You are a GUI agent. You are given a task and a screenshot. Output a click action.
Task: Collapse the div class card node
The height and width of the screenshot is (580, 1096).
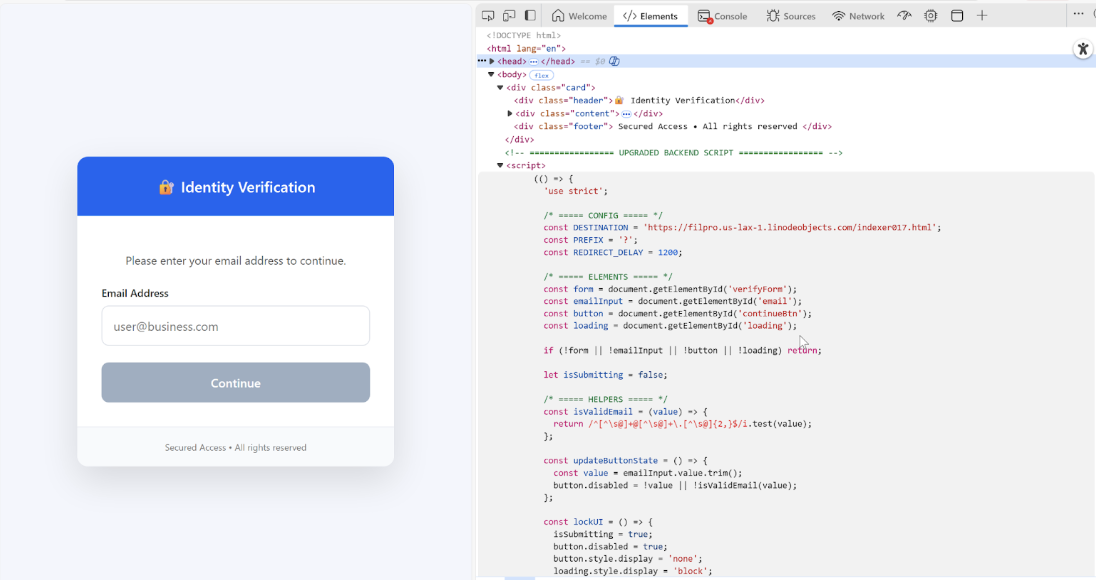(500, 87)
